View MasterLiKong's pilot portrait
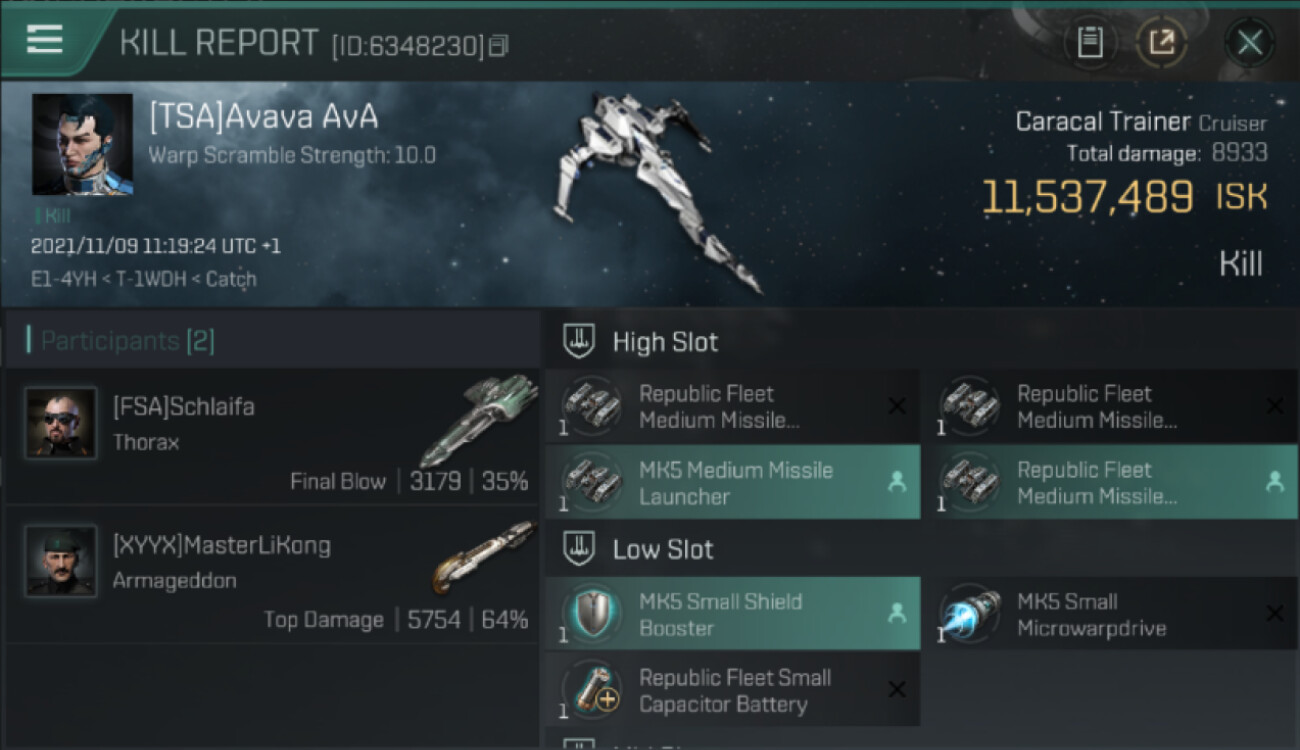This screenshot has width=1300, height=750. coord(61,560)
